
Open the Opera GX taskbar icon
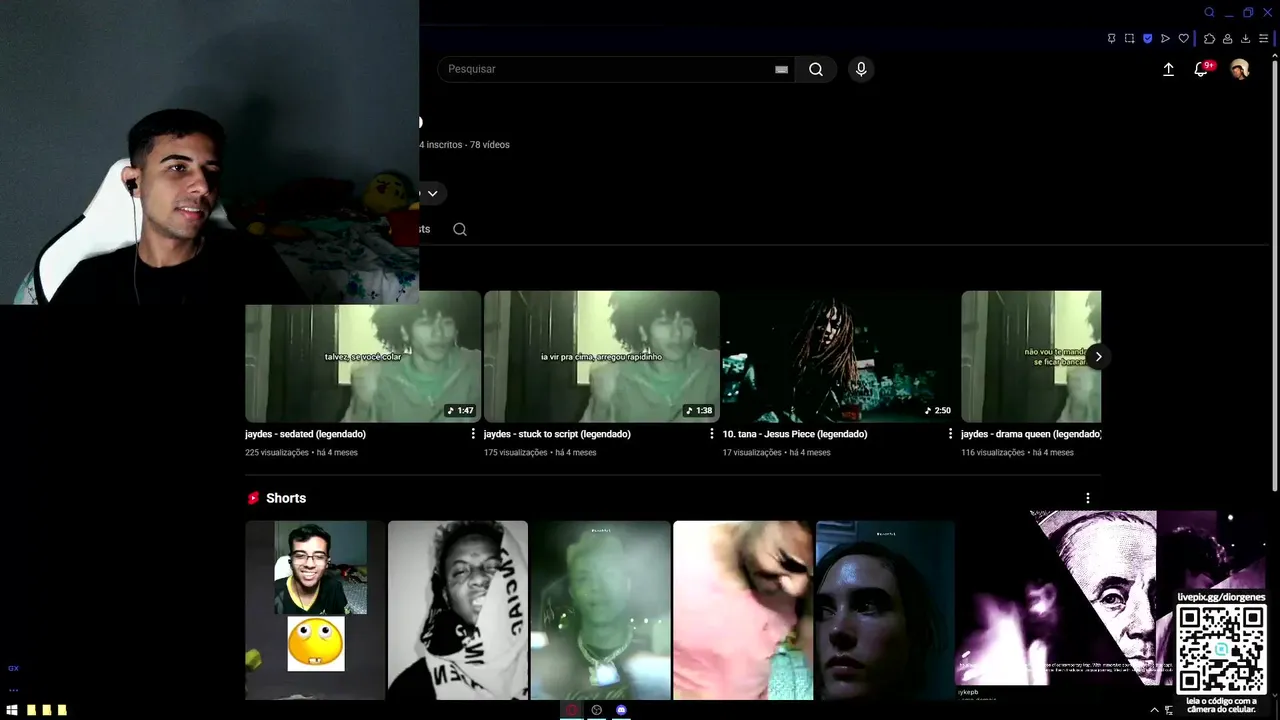pyautogui.click(x=572, y=710)
